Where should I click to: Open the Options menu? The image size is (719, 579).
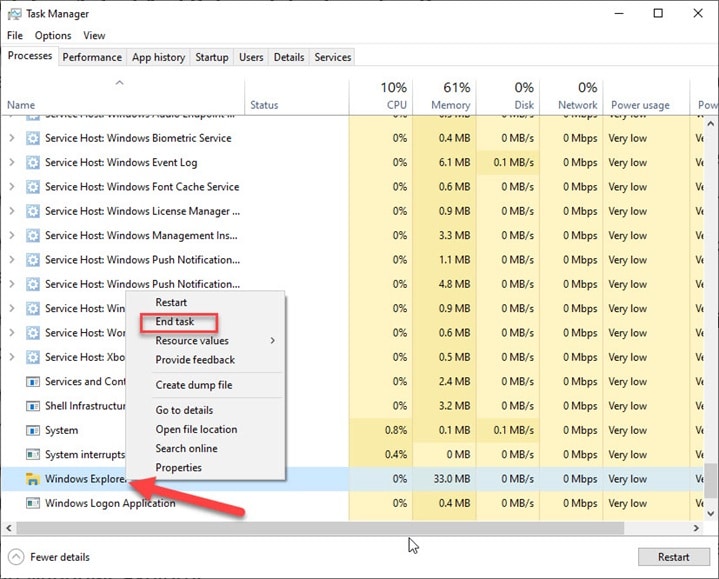[53, 35]
